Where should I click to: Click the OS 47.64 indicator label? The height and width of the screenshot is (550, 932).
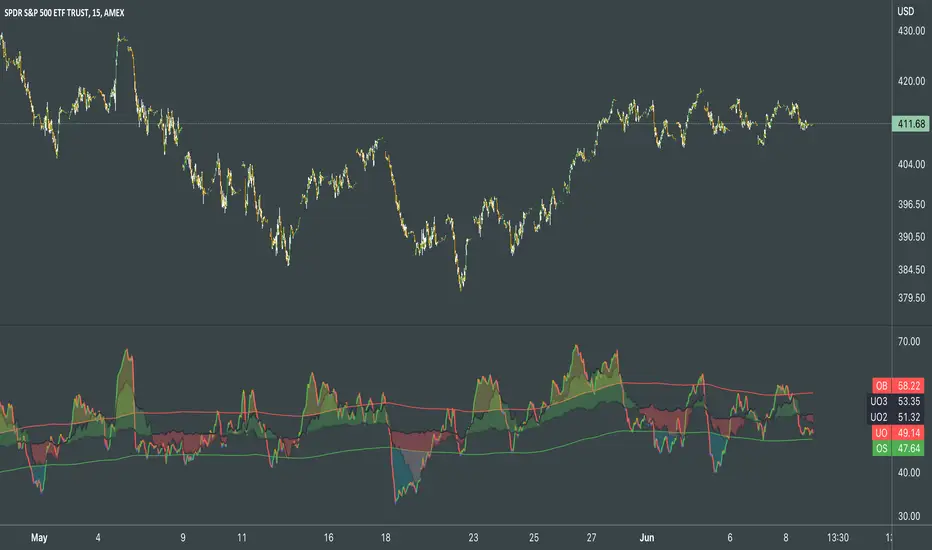click(898, 448)
